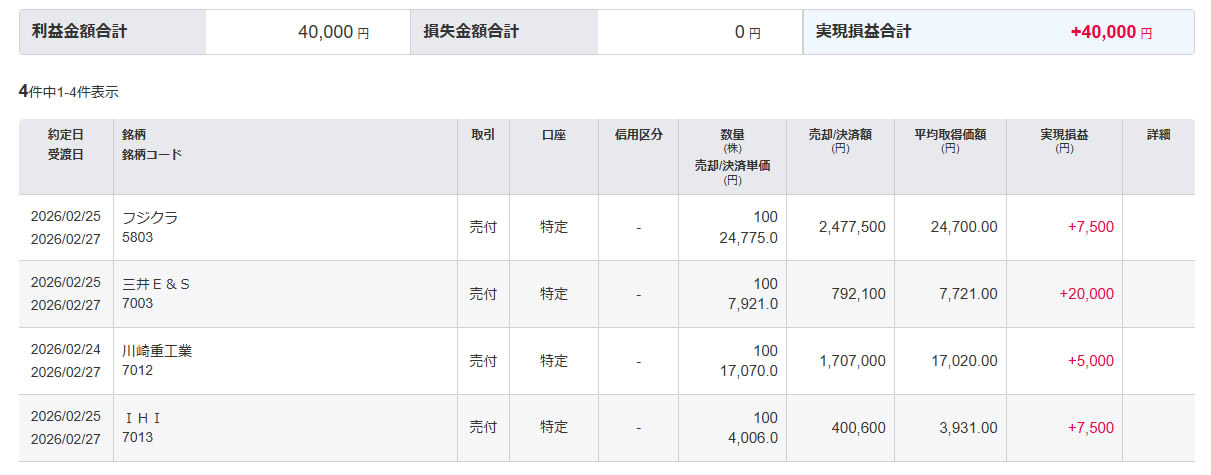Click stock code 5803

(137, 238)
